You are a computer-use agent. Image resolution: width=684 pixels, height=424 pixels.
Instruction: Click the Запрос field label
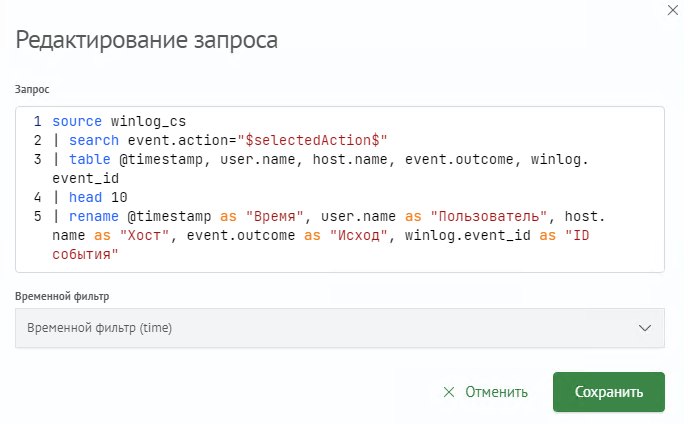pyautogui.click(x=32, y=89)
